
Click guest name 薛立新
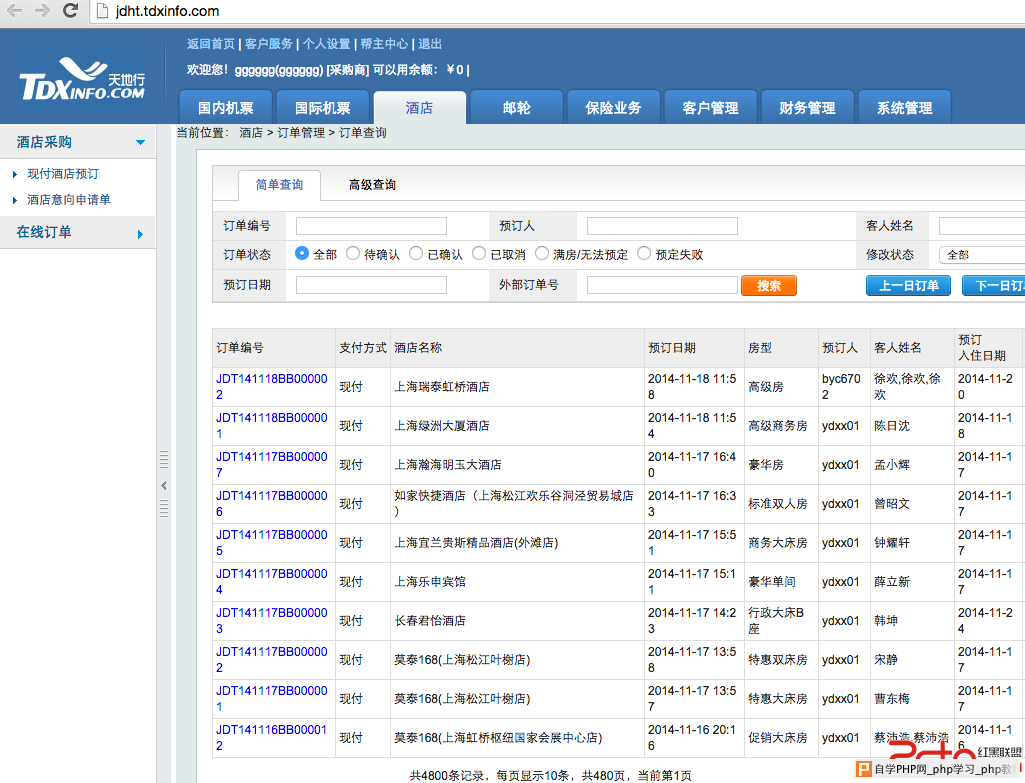click(892, 582)
